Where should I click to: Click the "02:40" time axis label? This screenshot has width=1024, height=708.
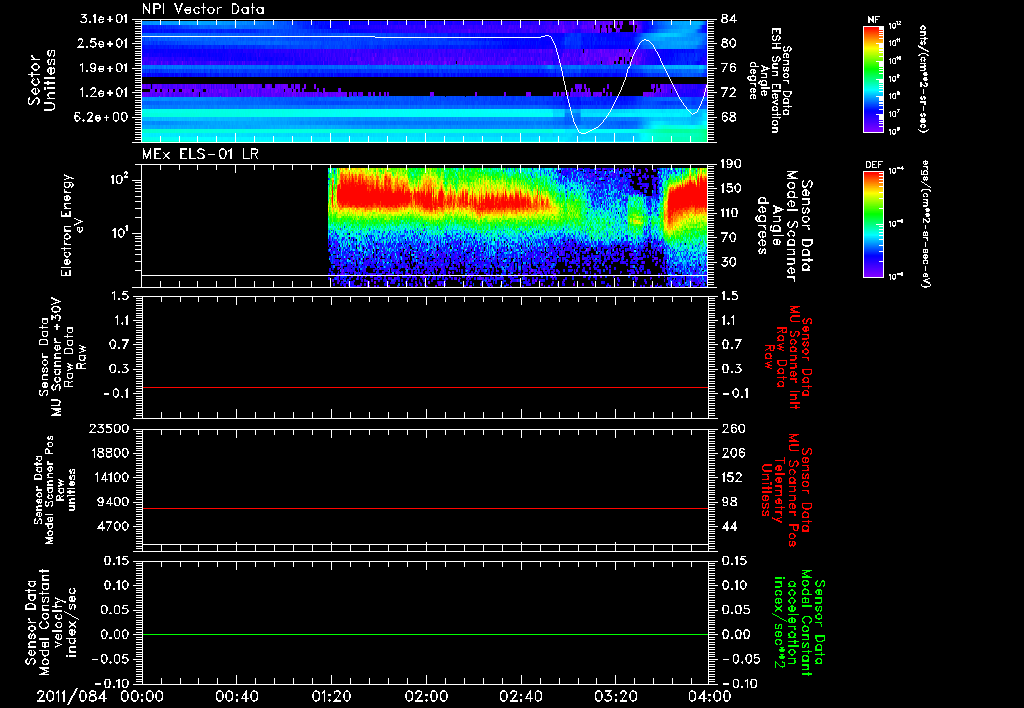(520, 696)
